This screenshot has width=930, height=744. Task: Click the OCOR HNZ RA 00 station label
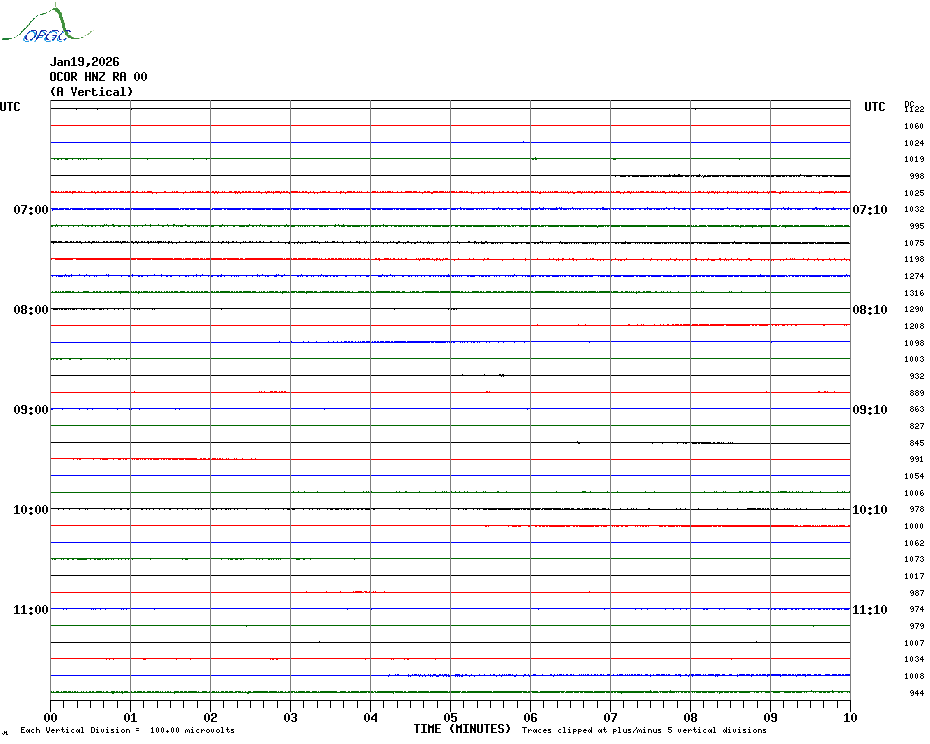tap(98, 77)
